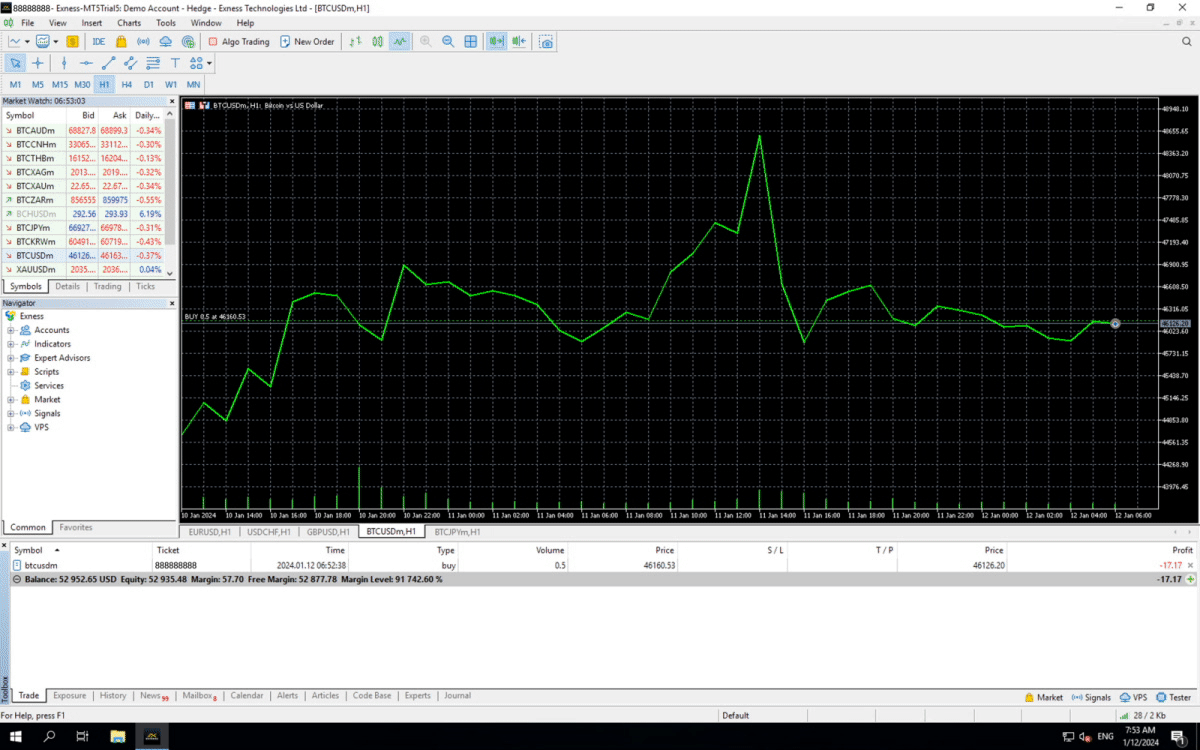The image size is (1200, 750).
Task: Select the equidistant channel tool
Action: pos(130,63)
